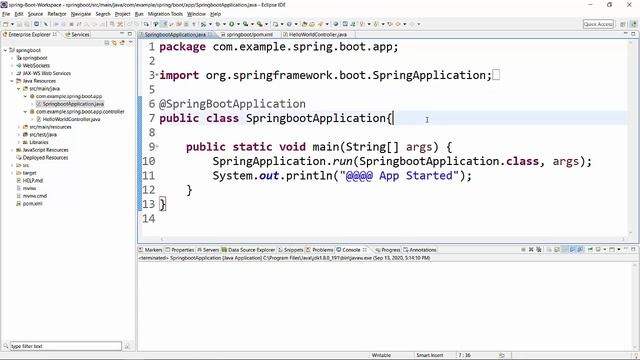Collapse the springboot project node

(5, 50)
